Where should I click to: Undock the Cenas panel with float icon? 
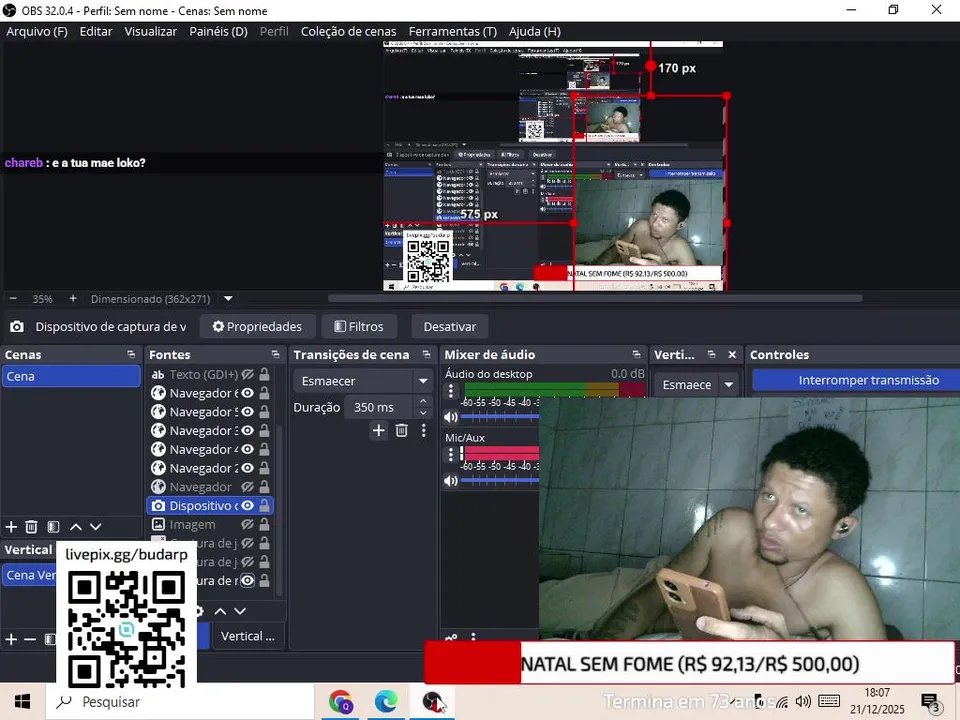coord(131,354)
